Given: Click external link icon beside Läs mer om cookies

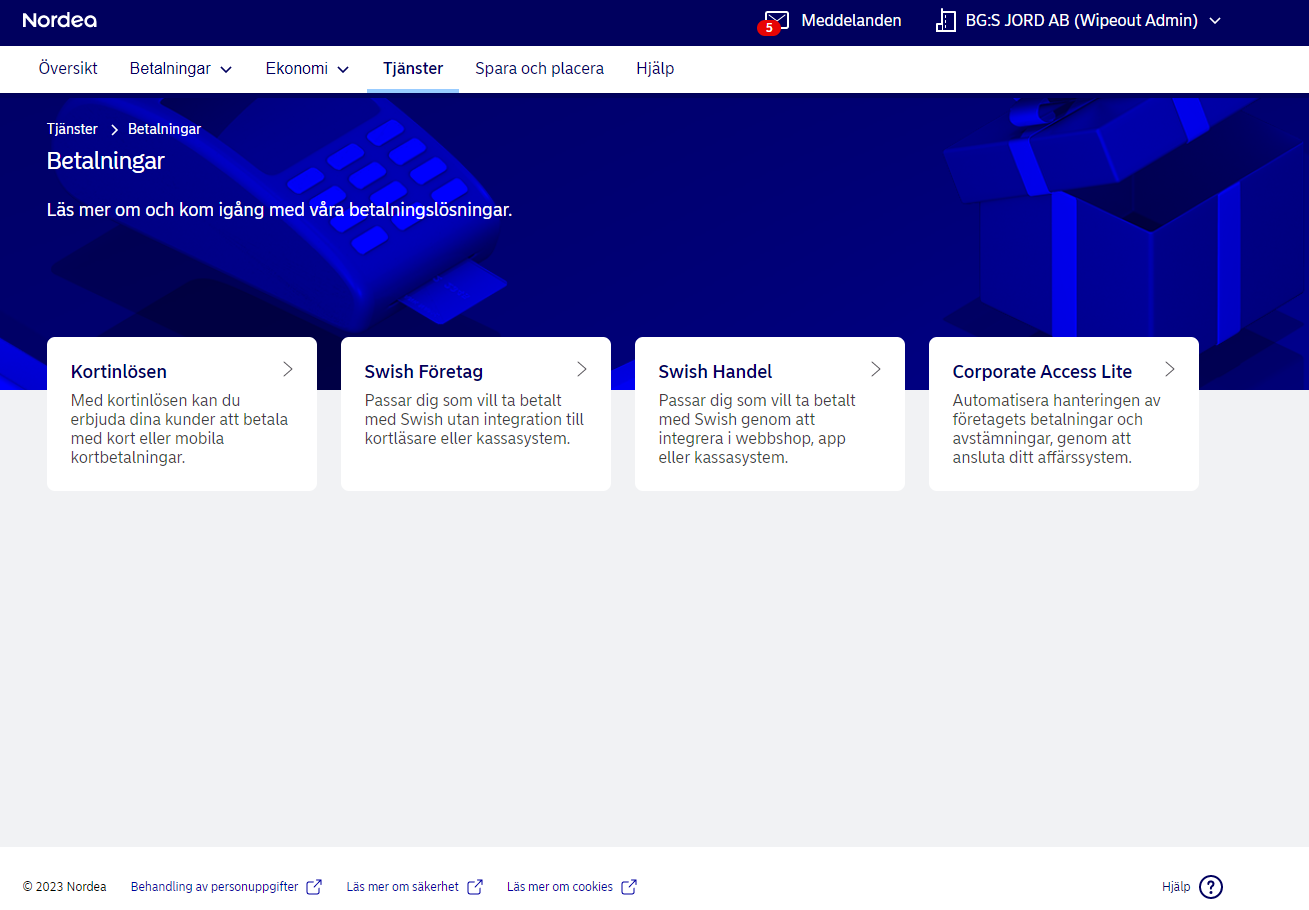Looking at the screenshot, I should pos(629,887).
